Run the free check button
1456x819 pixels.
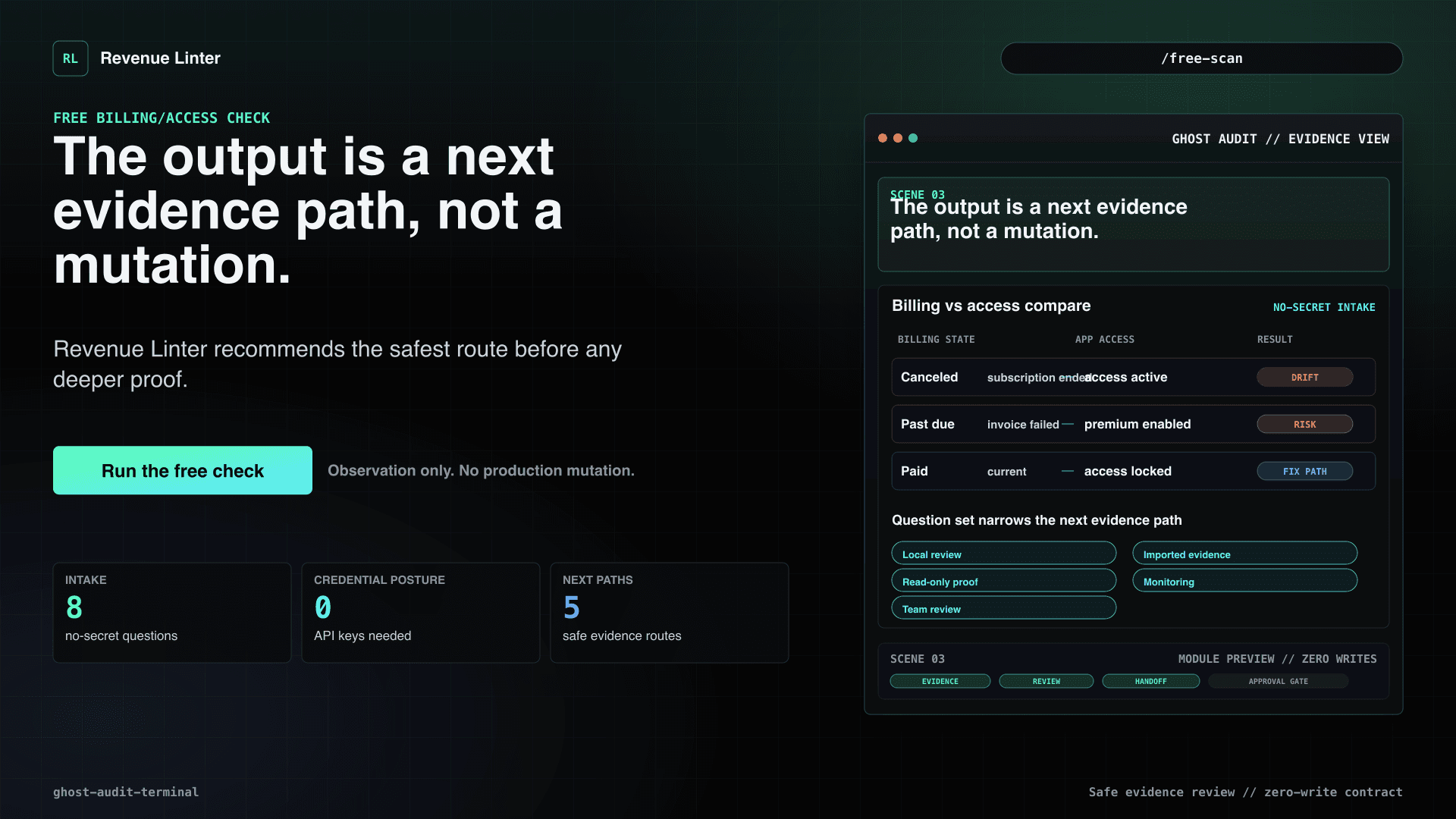[x=183, y=470]
